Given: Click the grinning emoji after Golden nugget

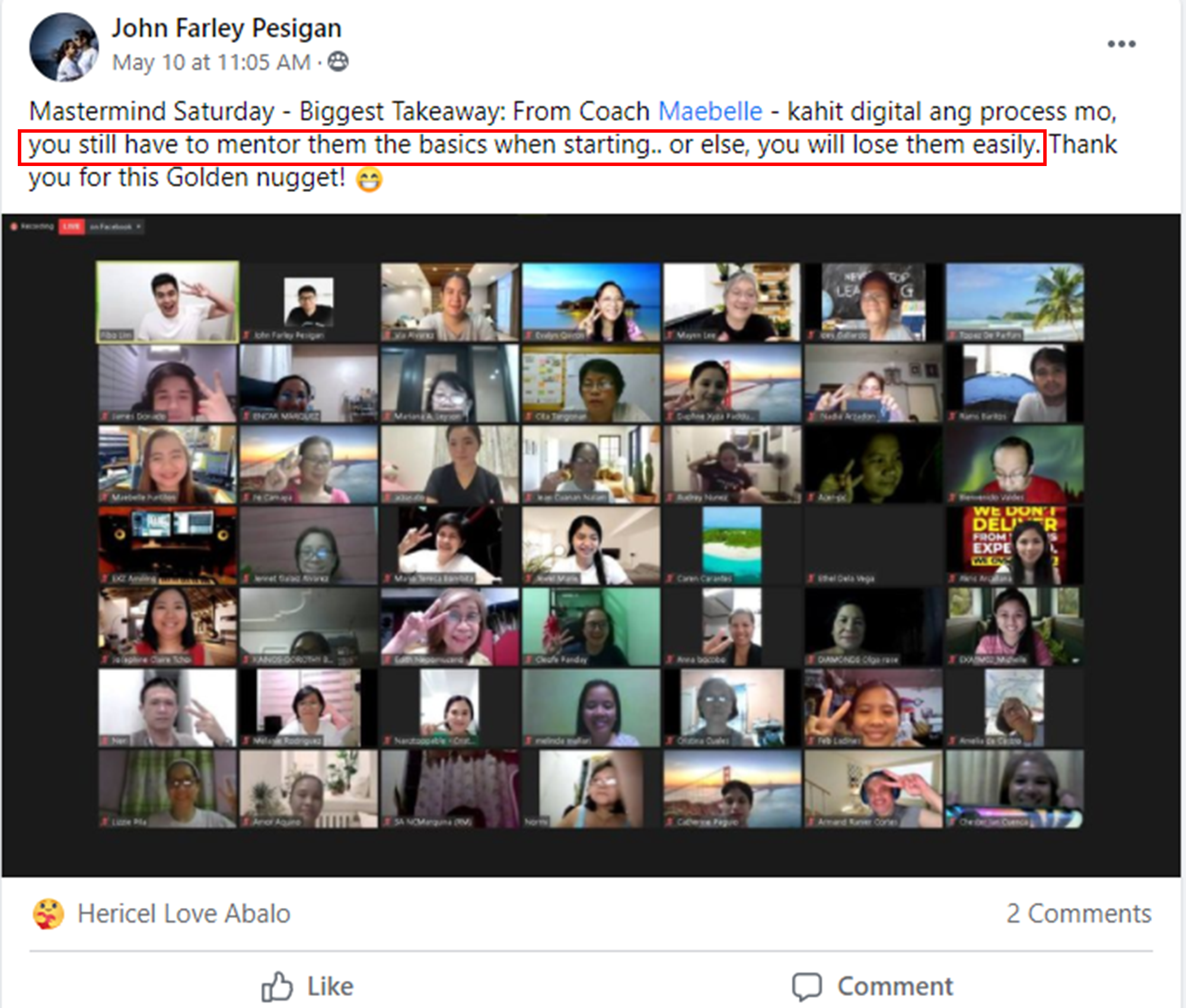Looking at the screenshot, I should click(x=369, y=179).
